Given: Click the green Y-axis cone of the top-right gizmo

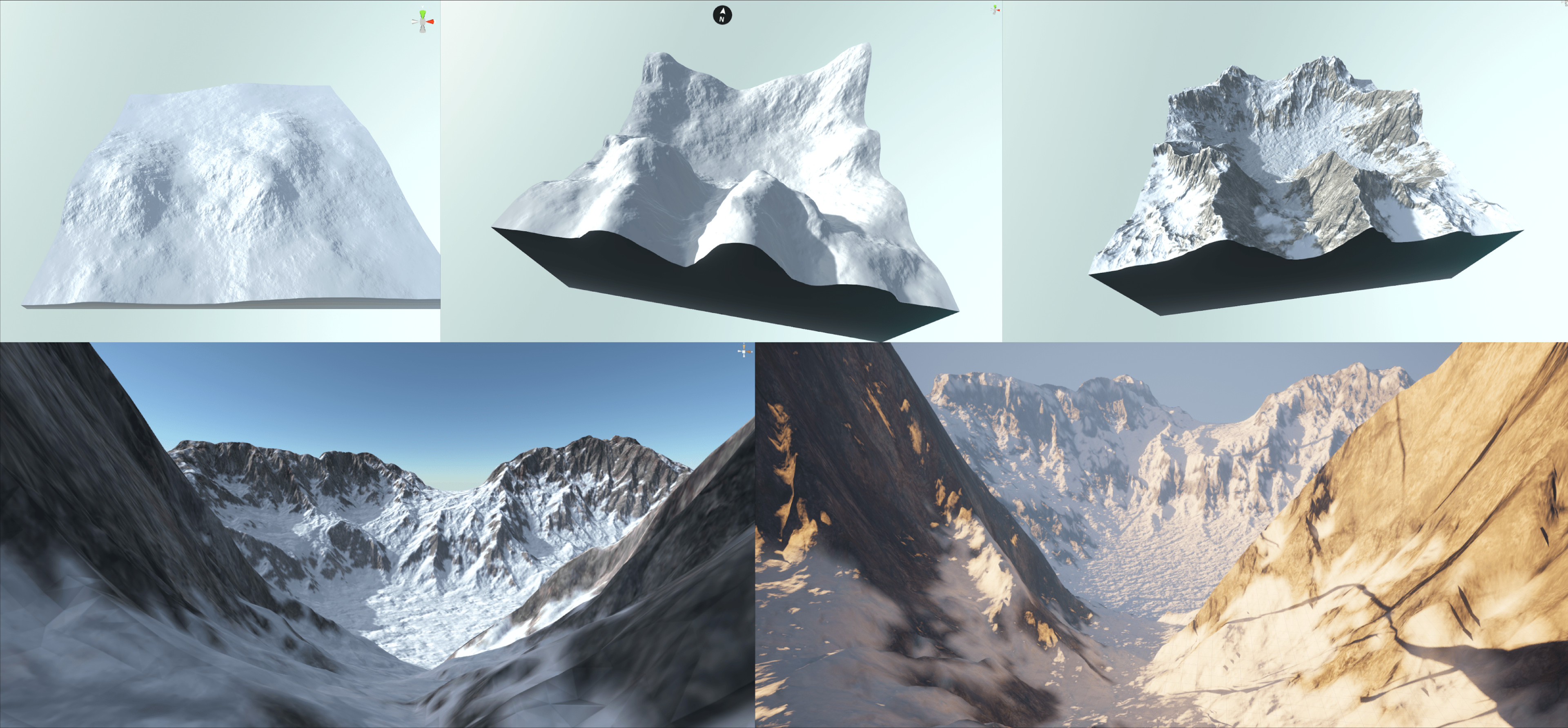Looking at the screenshot, I should tap(995, 6).
